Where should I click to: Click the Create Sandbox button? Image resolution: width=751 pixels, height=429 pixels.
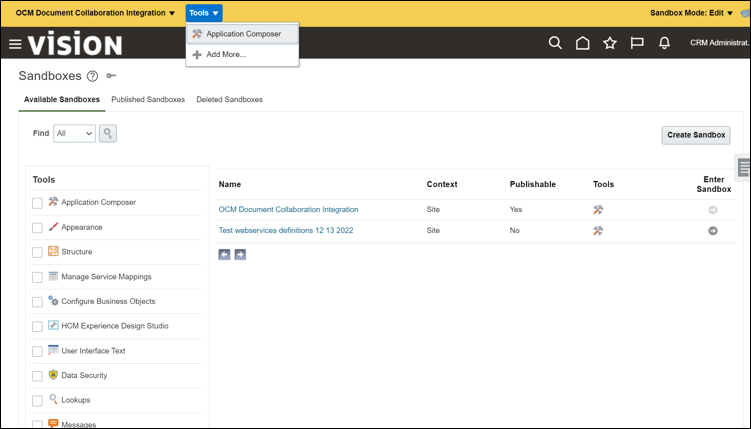click(x=696, y=135)
